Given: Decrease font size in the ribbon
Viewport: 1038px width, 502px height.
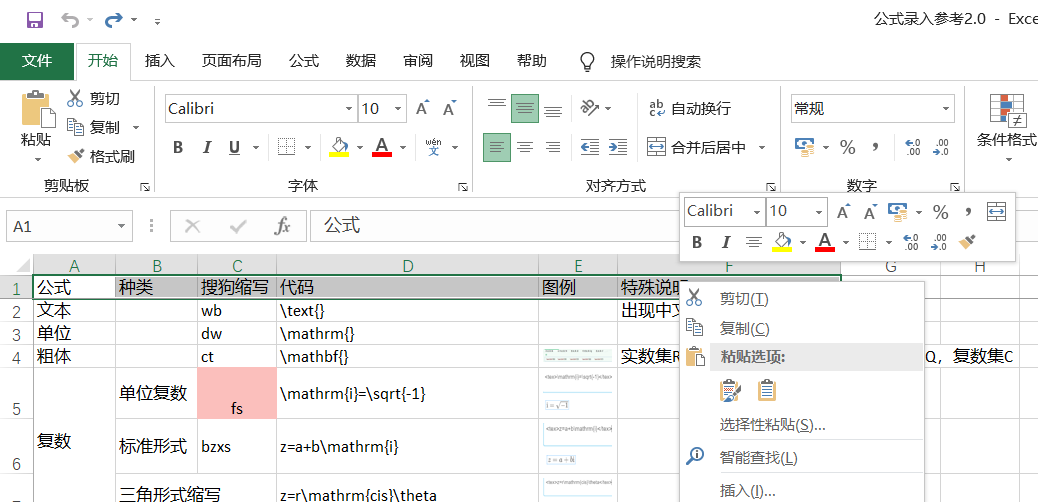Looking at the screenshot, I should pos(450,108).
